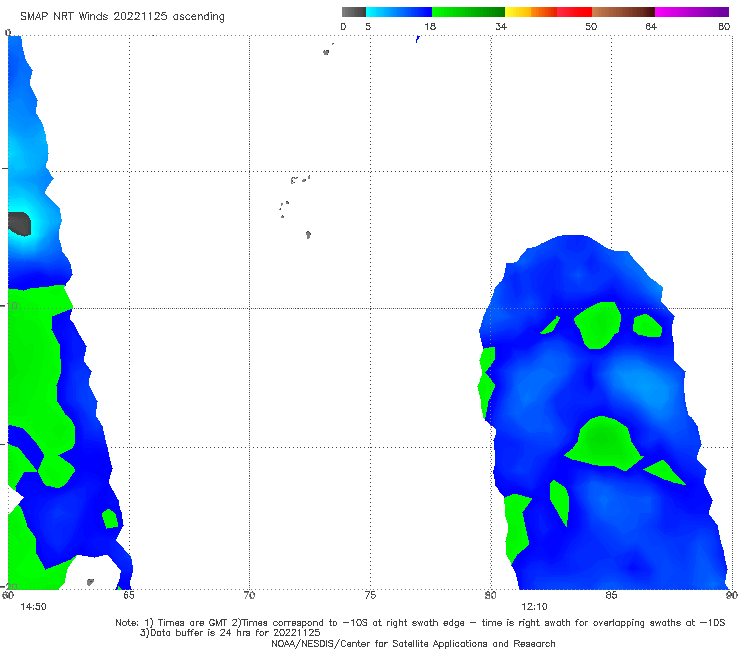
Task: Click the latitude label '-10' on left axis
Action: point(9,305)
